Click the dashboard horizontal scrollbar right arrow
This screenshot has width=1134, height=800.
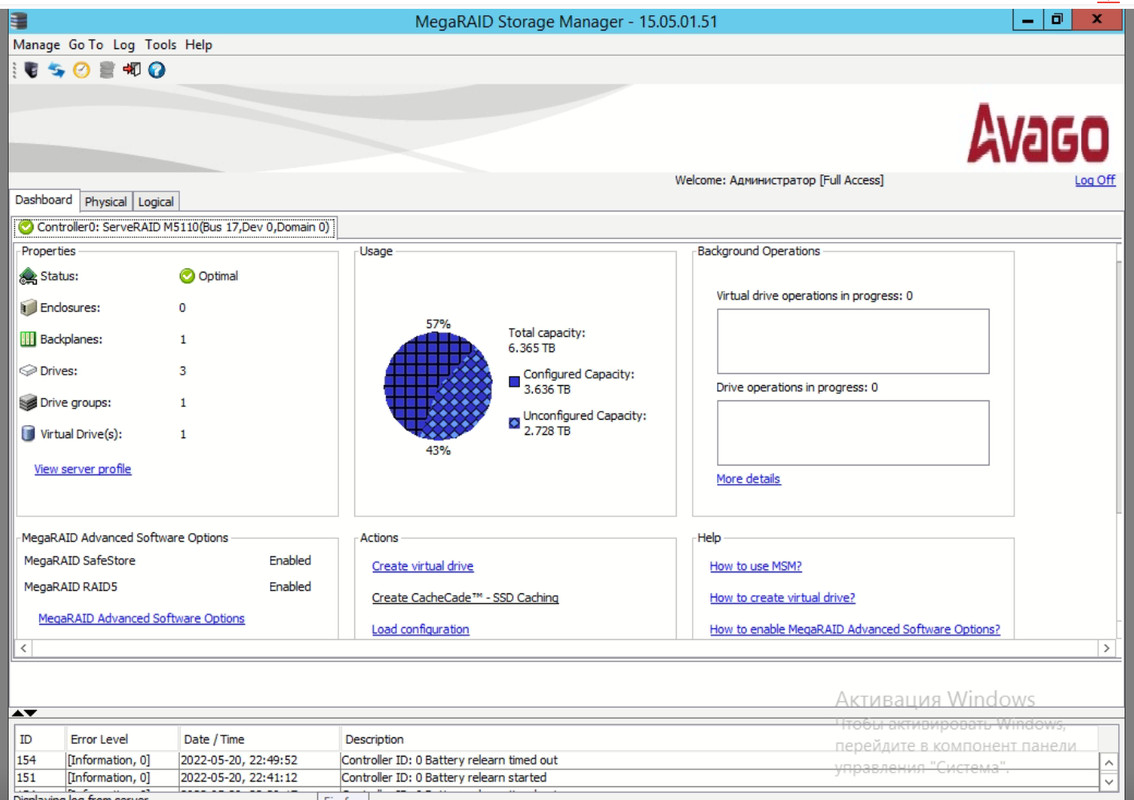coord(1107,648)
